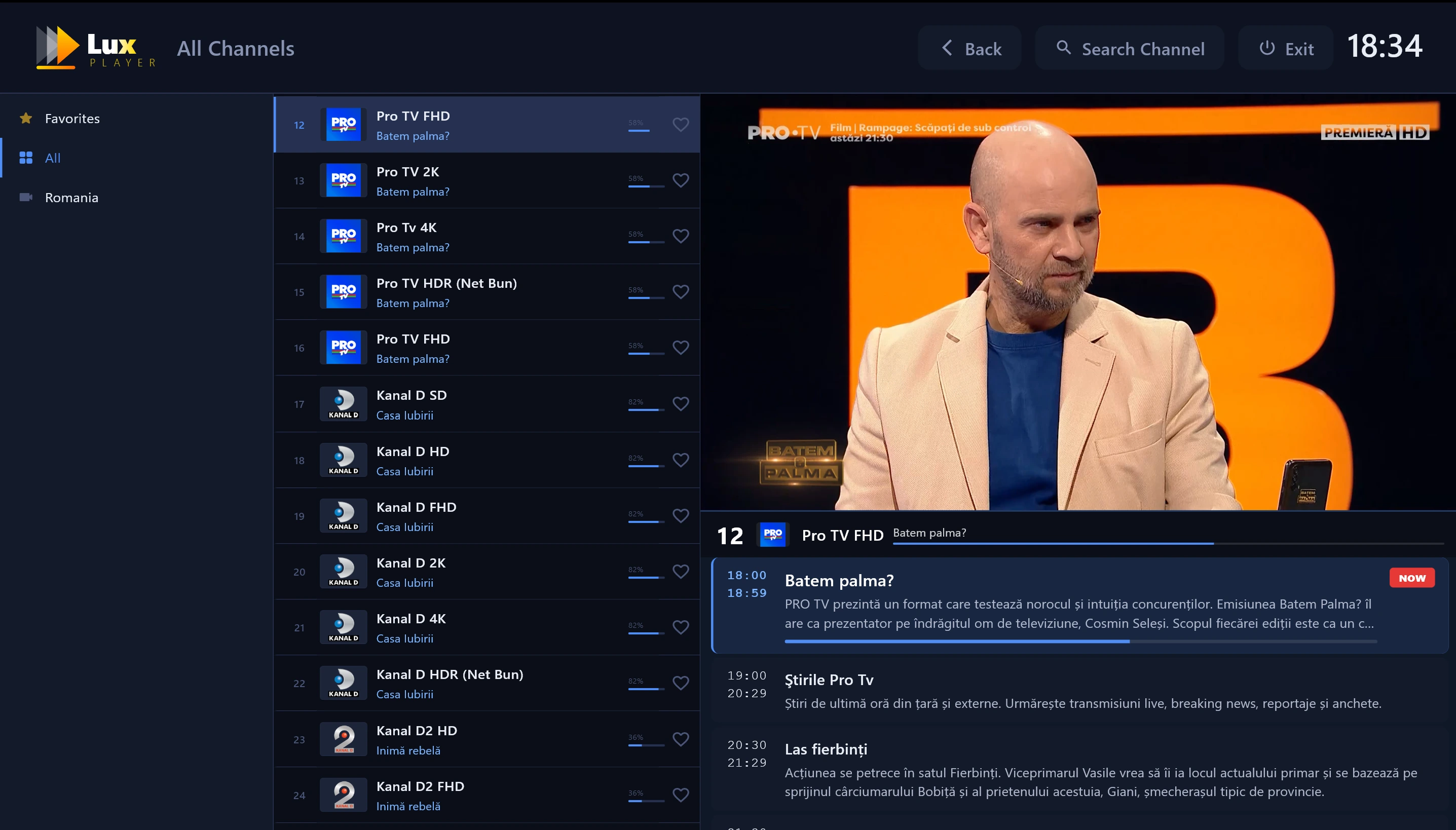Toggle favorite heart for Pro Tv 4K
This screenshot has height=830, width=1456.
coord(681,236)
